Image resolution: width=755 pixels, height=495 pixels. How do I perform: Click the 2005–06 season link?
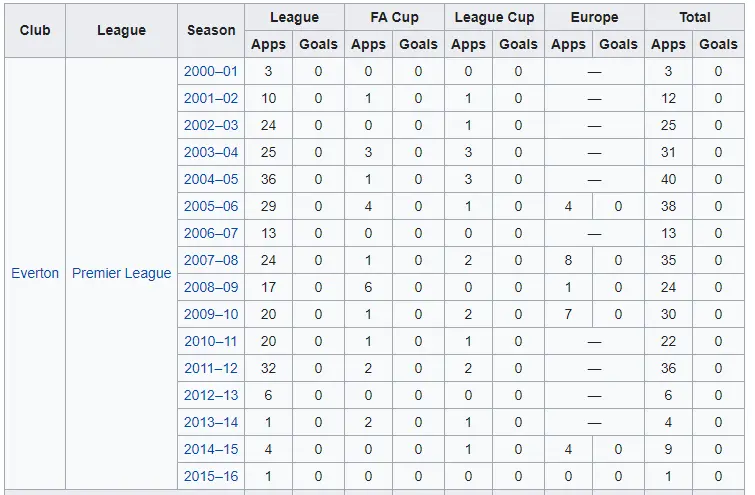(x=211, y=207)
